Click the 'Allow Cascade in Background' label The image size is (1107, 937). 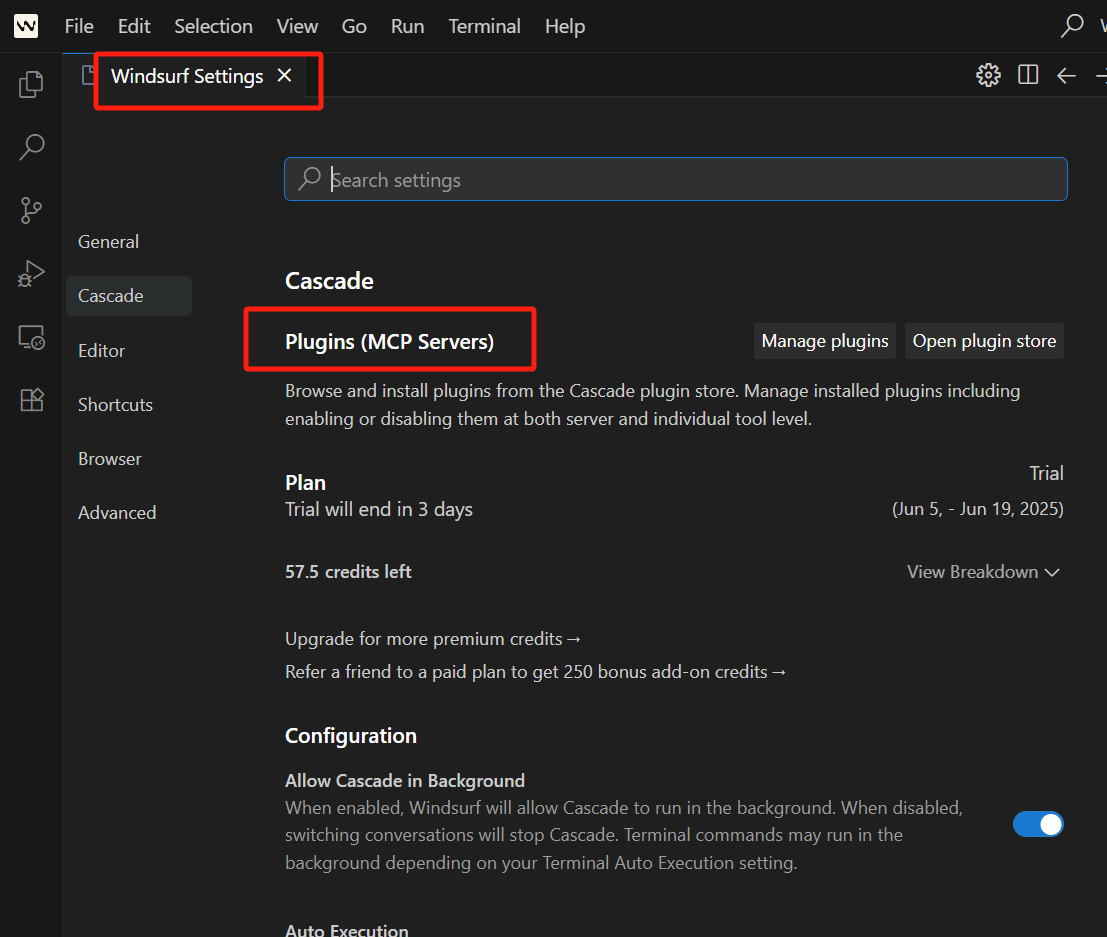[x=405, y=781]
